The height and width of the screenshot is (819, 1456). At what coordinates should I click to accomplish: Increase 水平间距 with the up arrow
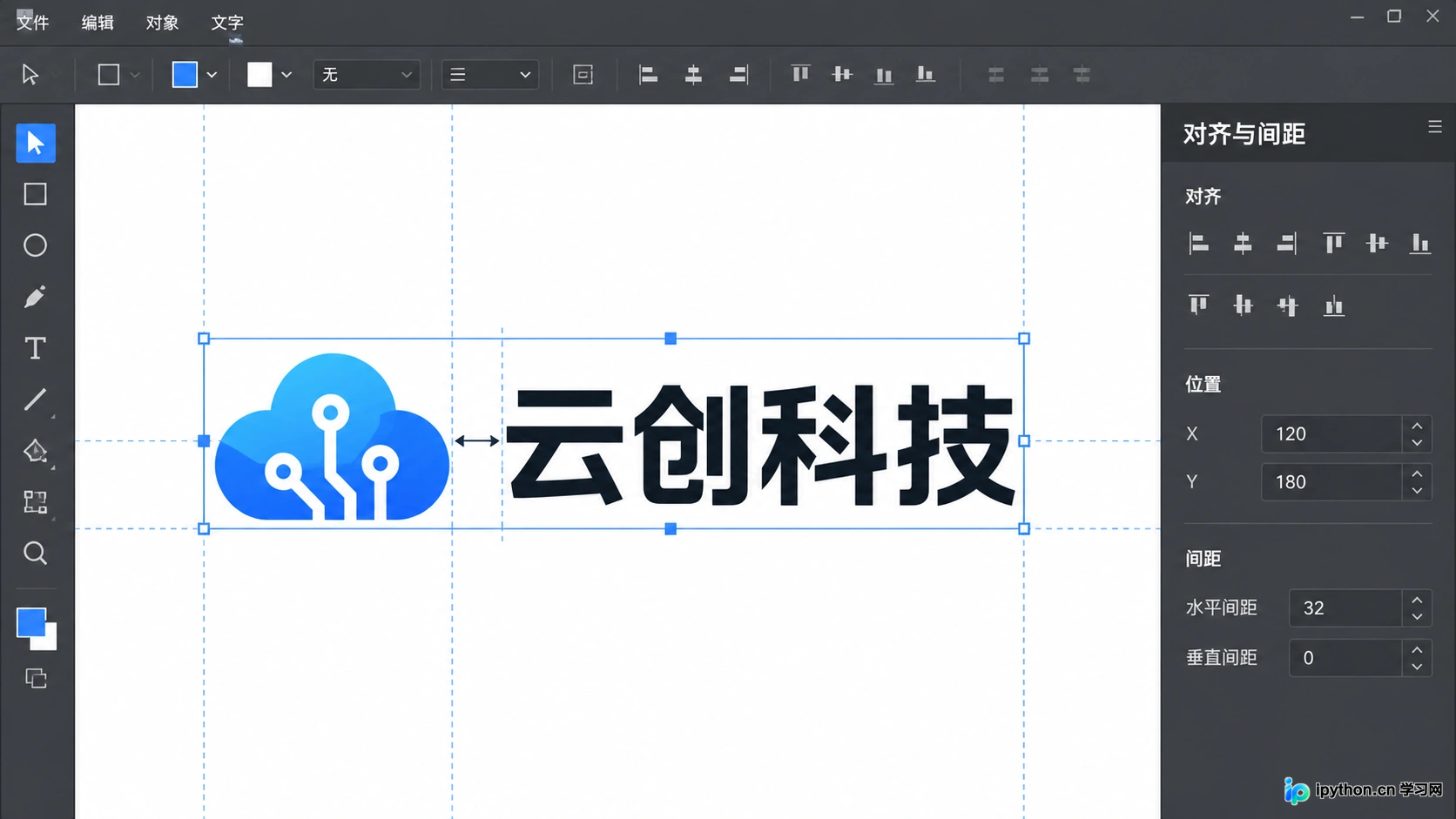(1417, 600)
